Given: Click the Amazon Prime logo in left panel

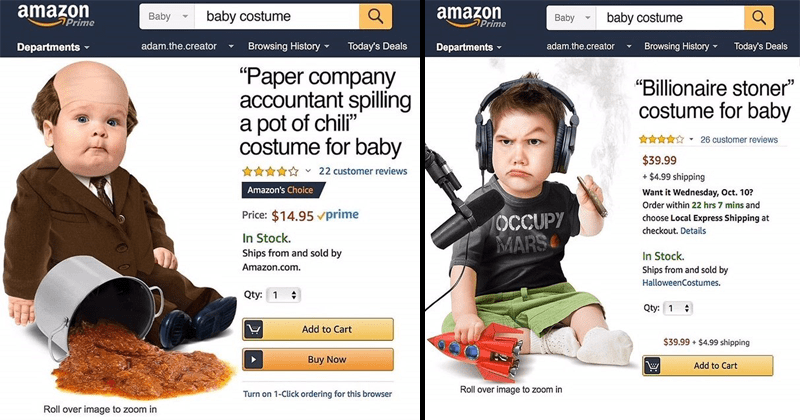Looking at the screenshot, I should click(56, 16).
